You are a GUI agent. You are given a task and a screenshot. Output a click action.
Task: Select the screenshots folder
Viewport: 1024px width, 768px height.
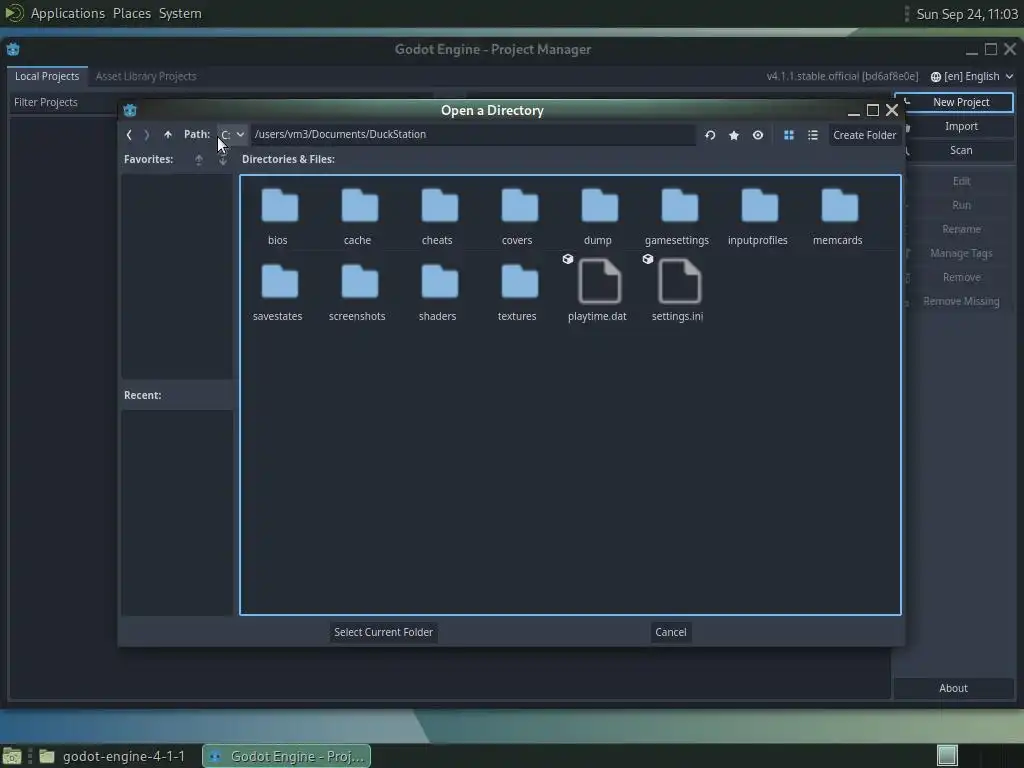pyautogui.click(x=359, y=293)
